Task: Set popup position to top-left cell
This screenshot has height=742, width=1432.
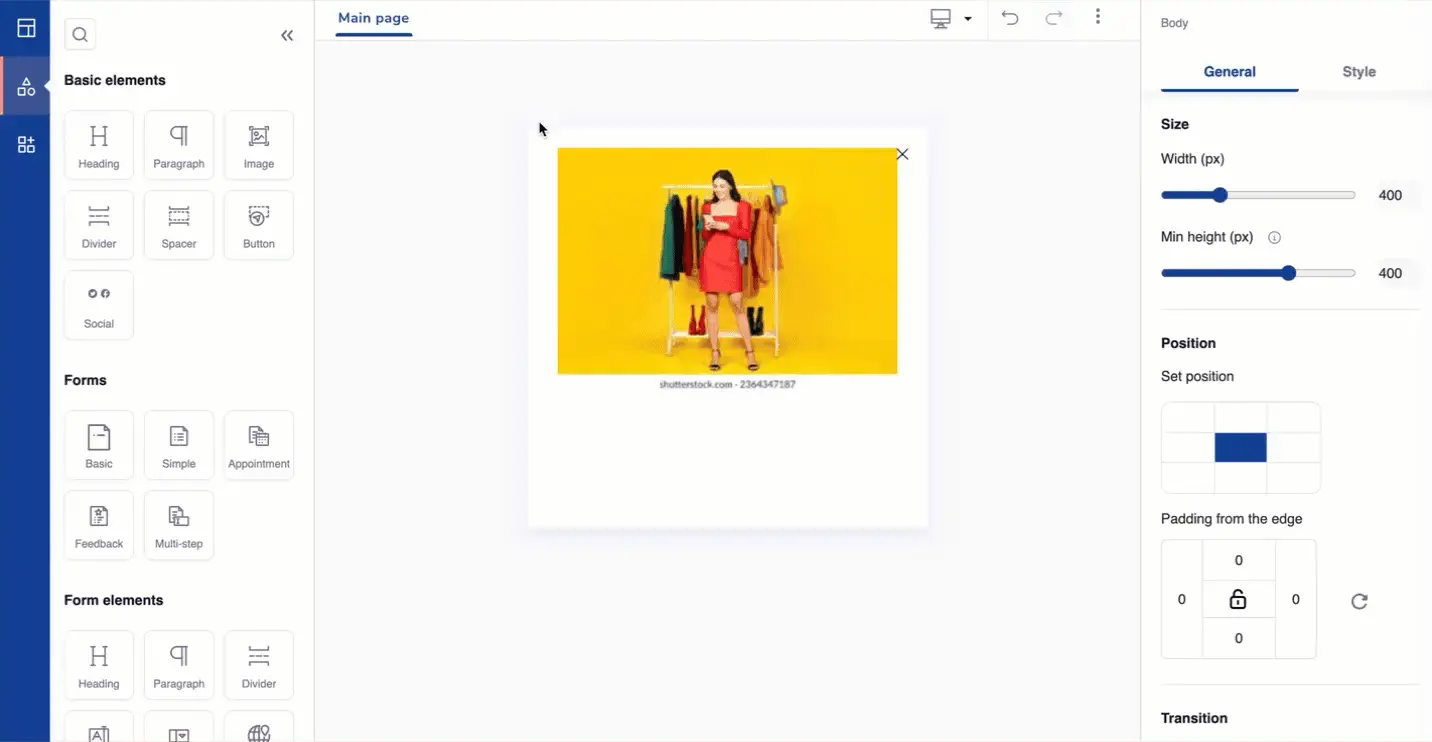Action: [x=1188, y=418]
